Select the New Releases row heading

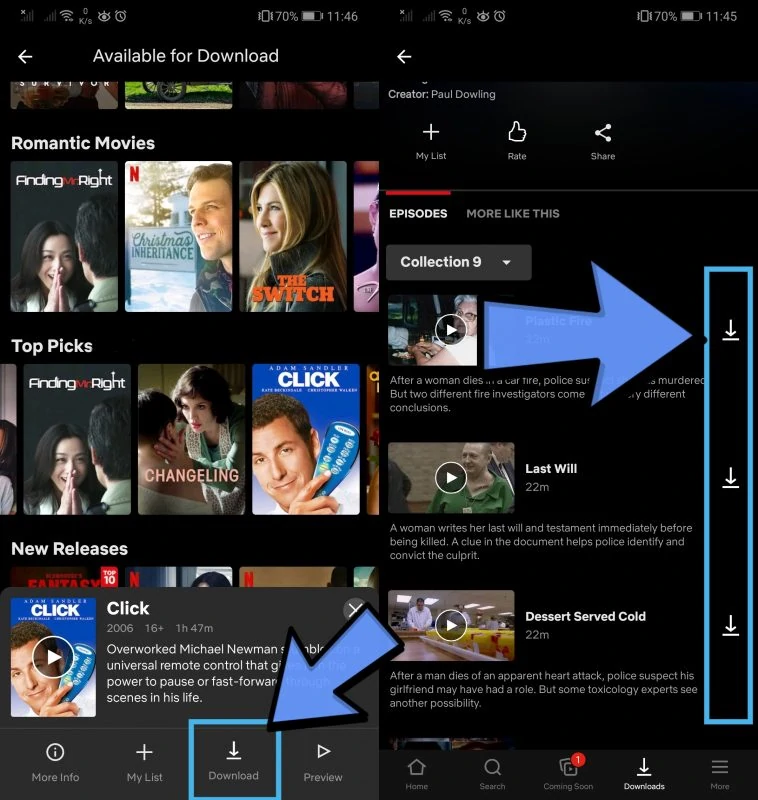(x=69, y=549)
